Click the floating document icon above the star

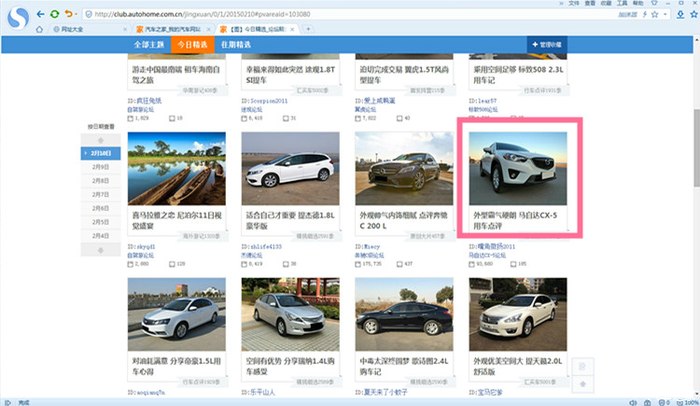tap(583, 367)
